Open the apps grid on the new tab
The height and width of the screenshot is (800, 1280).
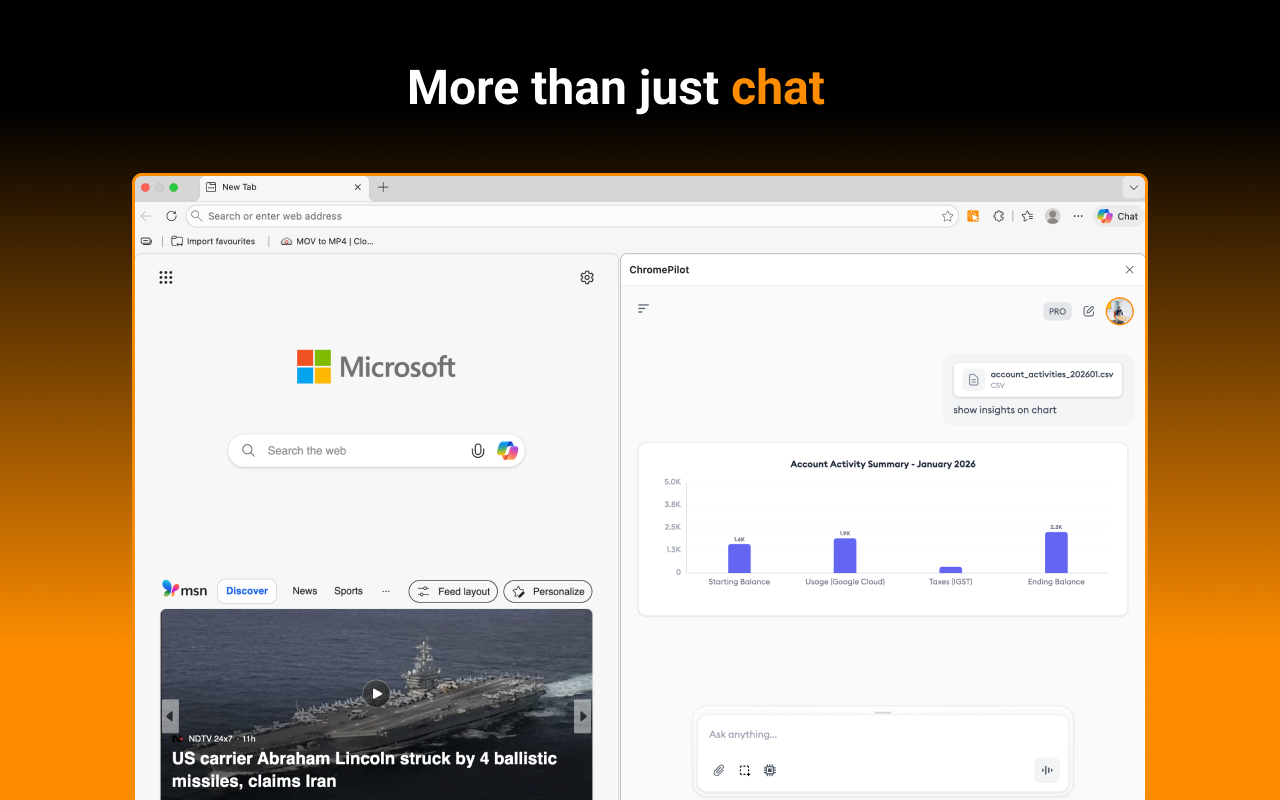[x=166, y=277]
